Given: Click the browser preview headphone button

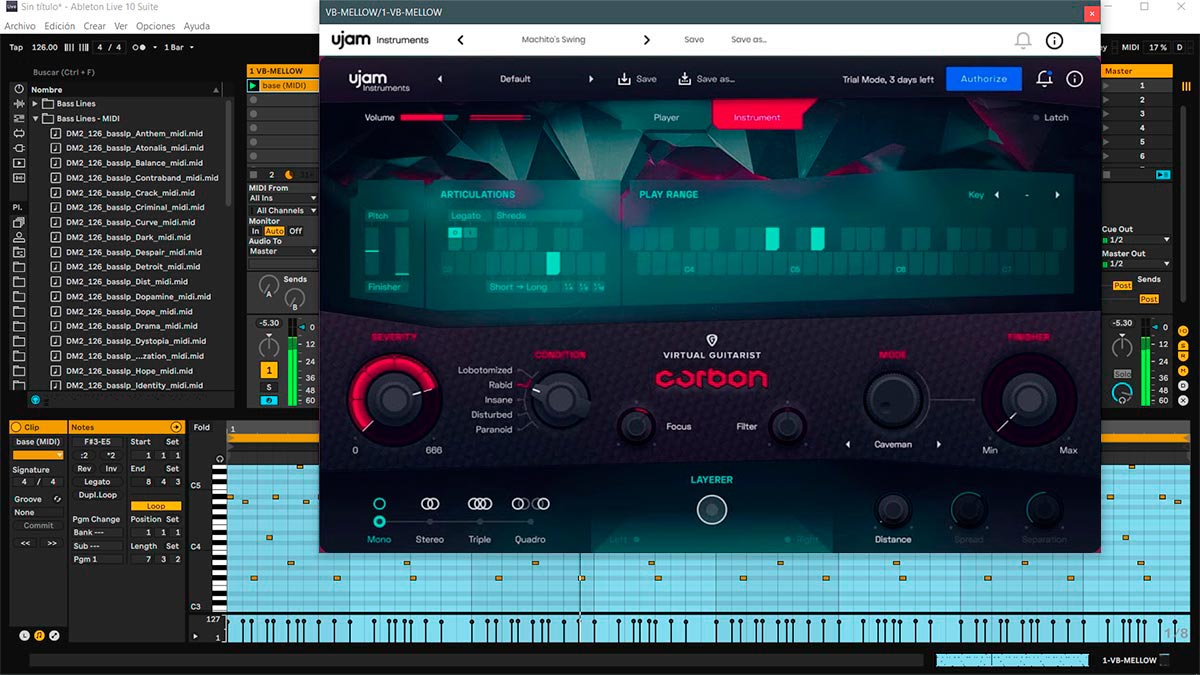Looking at the screenshot, I should [35, 400].
